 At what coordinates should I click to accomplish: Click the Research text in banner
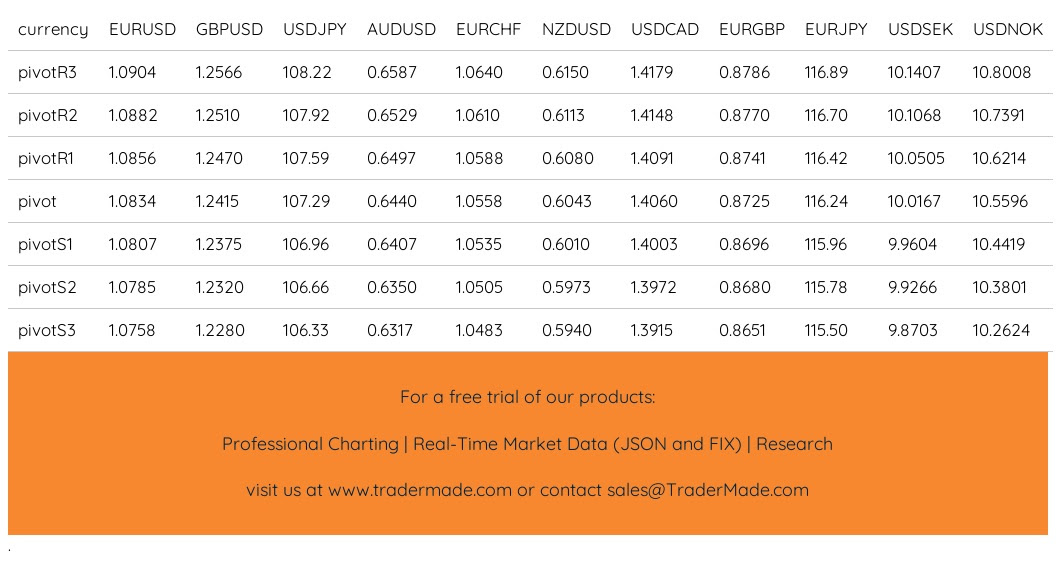point(794,444)
